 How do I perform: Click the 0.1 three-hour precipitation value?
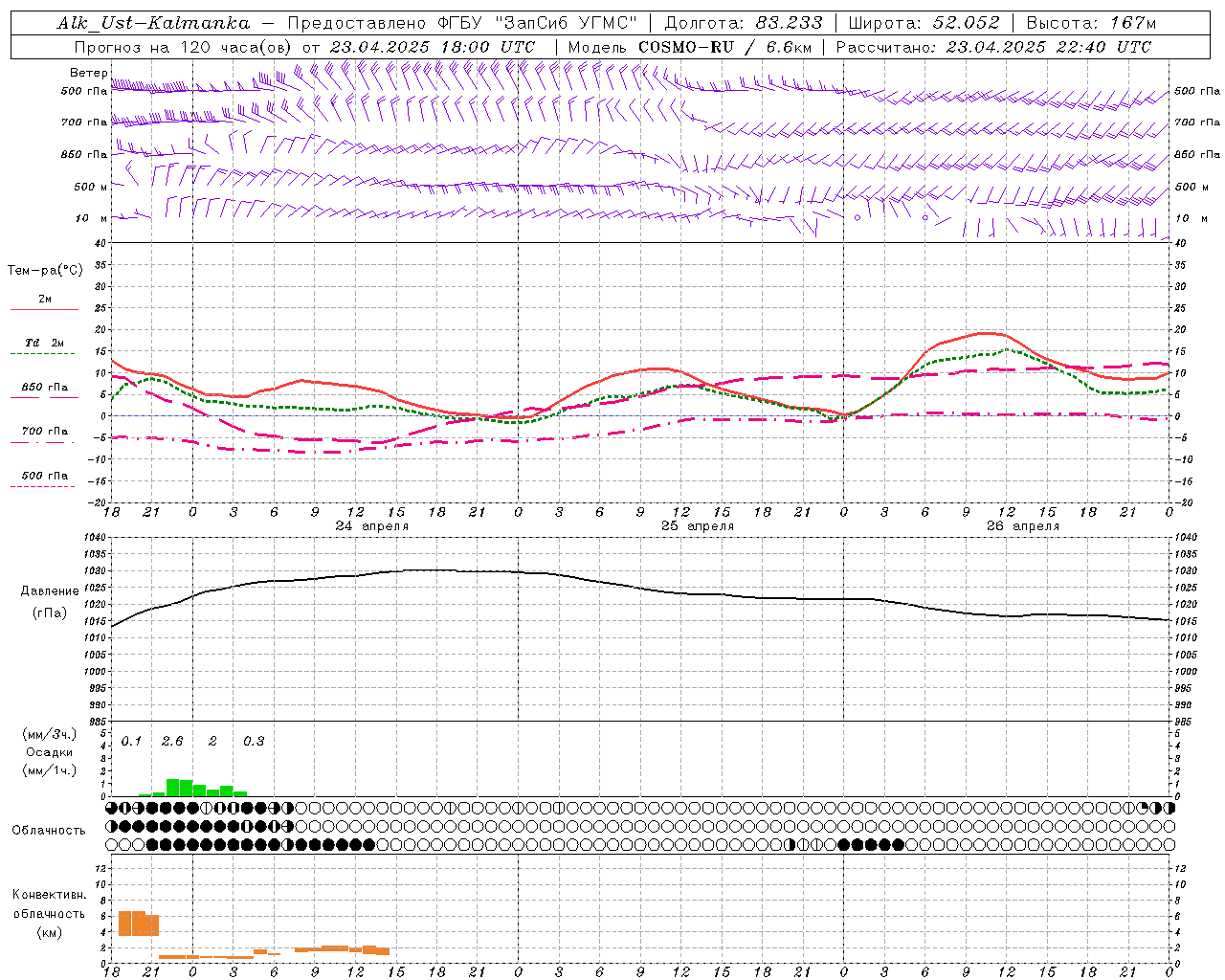pos(131,742)
